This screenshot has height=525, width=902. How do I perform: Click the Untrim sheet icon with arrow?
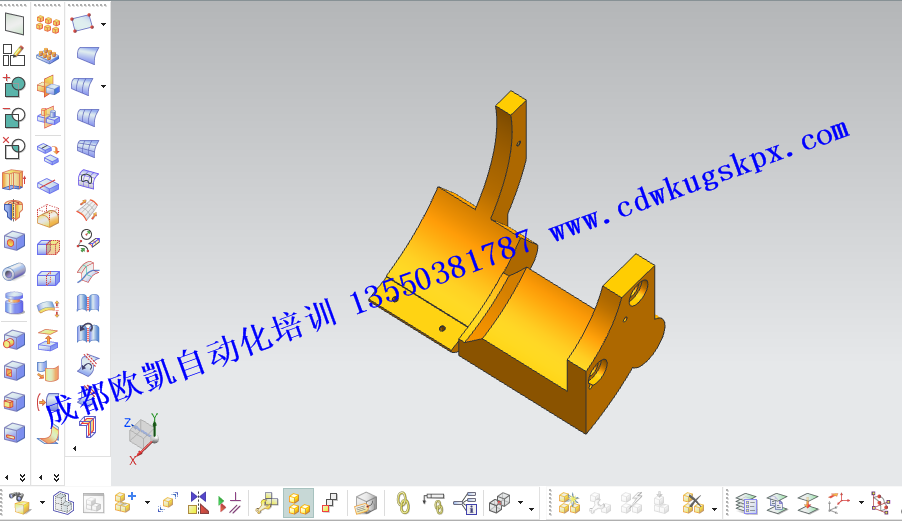click(x=87, y=334)
